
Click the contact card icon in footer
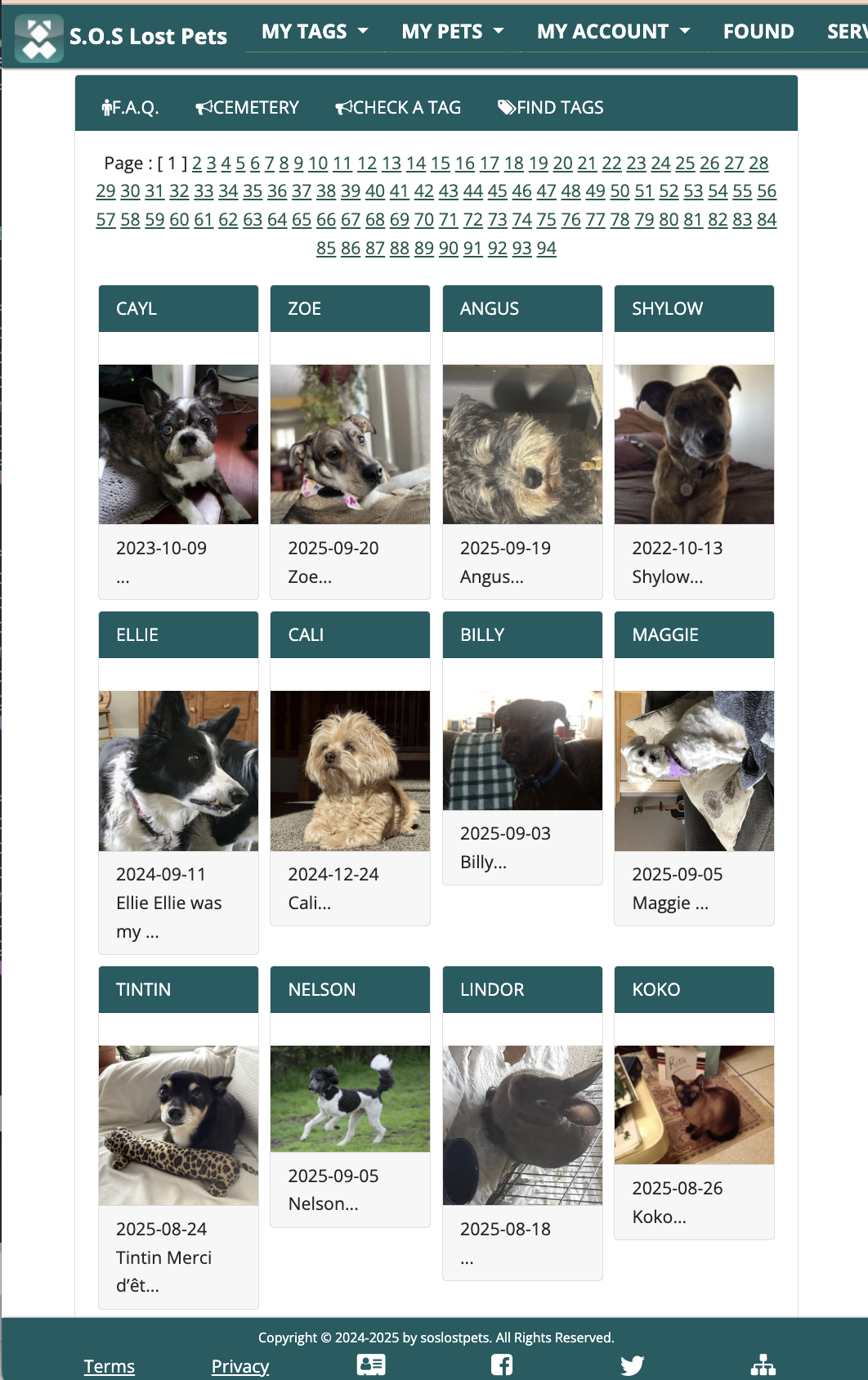(371, 1364)
